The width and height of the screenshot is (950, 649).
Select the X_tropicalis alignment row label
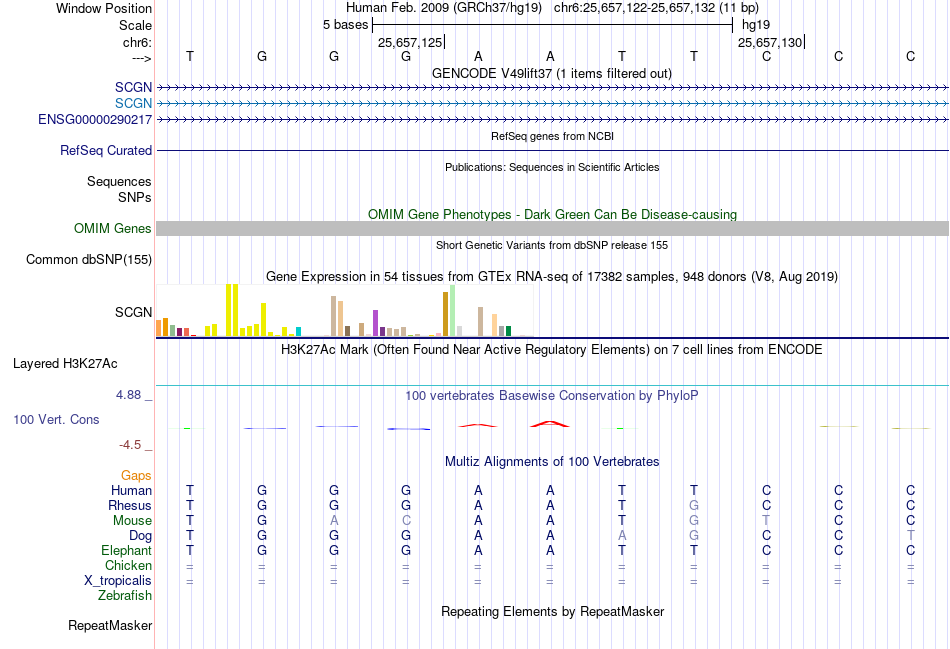[x=118, y=581]
